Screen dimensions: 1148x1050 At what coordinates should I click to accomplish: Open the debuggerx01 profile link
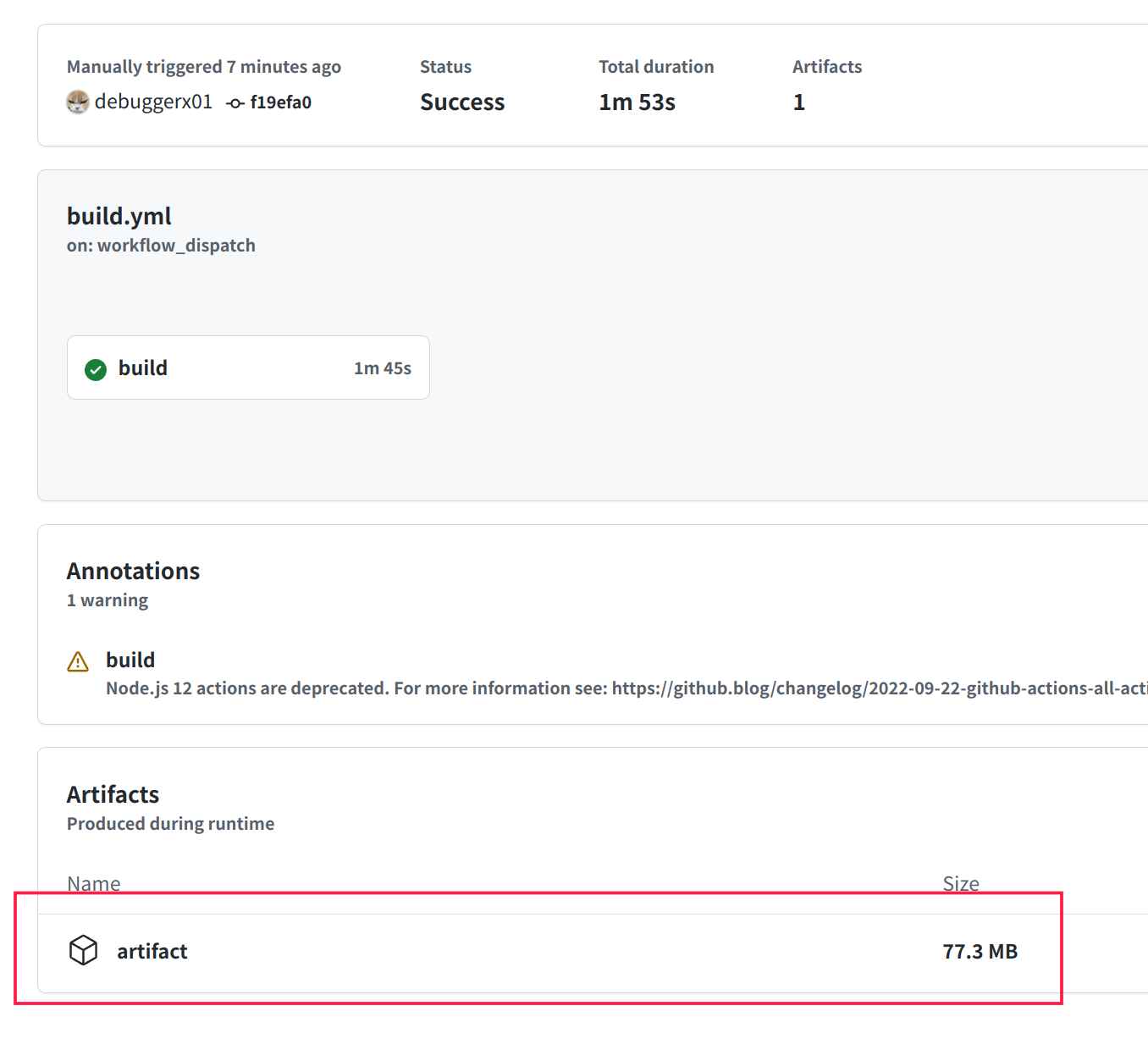click(x=154, y=101)
